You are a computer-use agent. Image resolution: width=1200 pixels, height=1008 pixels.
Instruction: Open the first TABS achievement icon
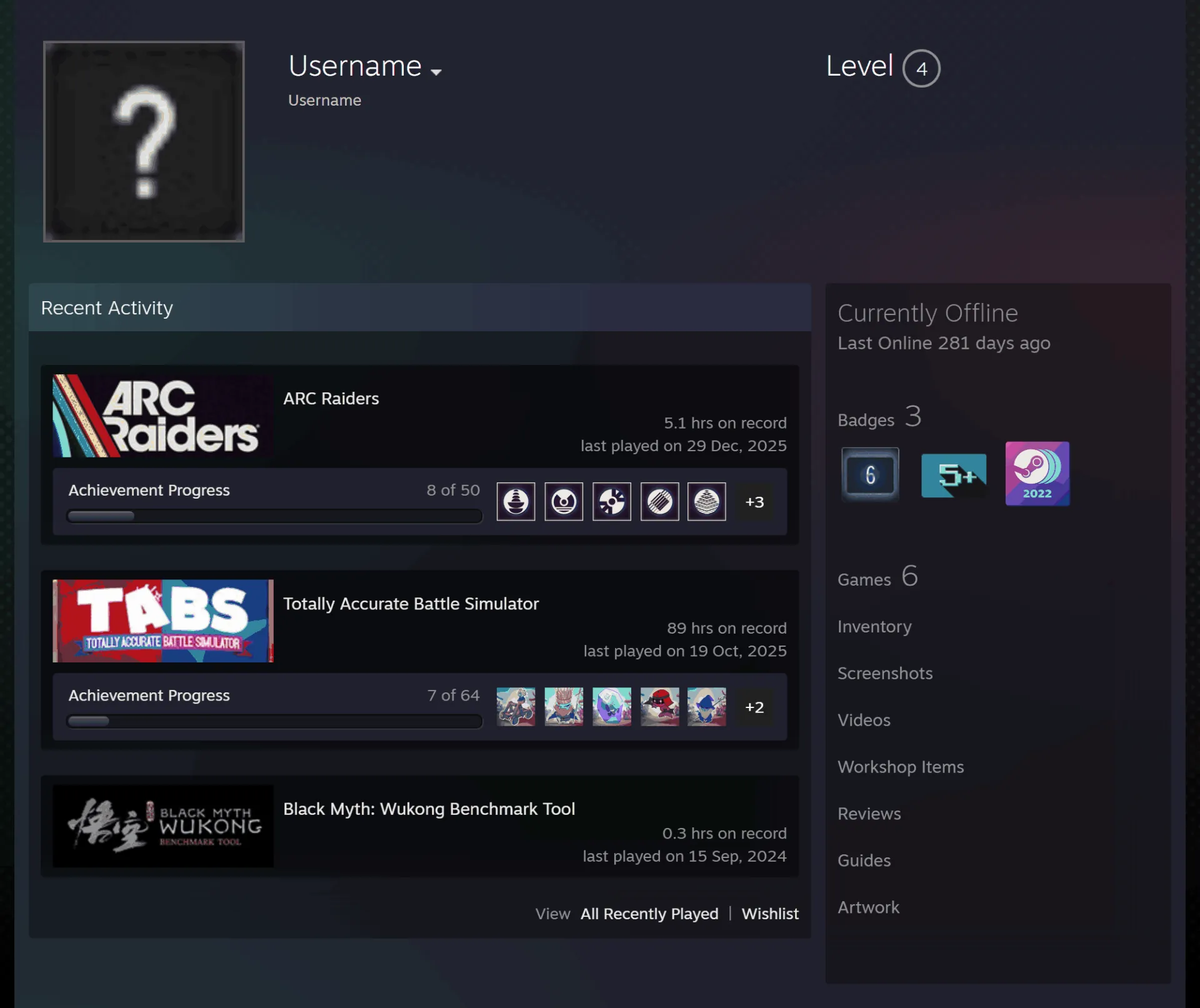[516, 707]
